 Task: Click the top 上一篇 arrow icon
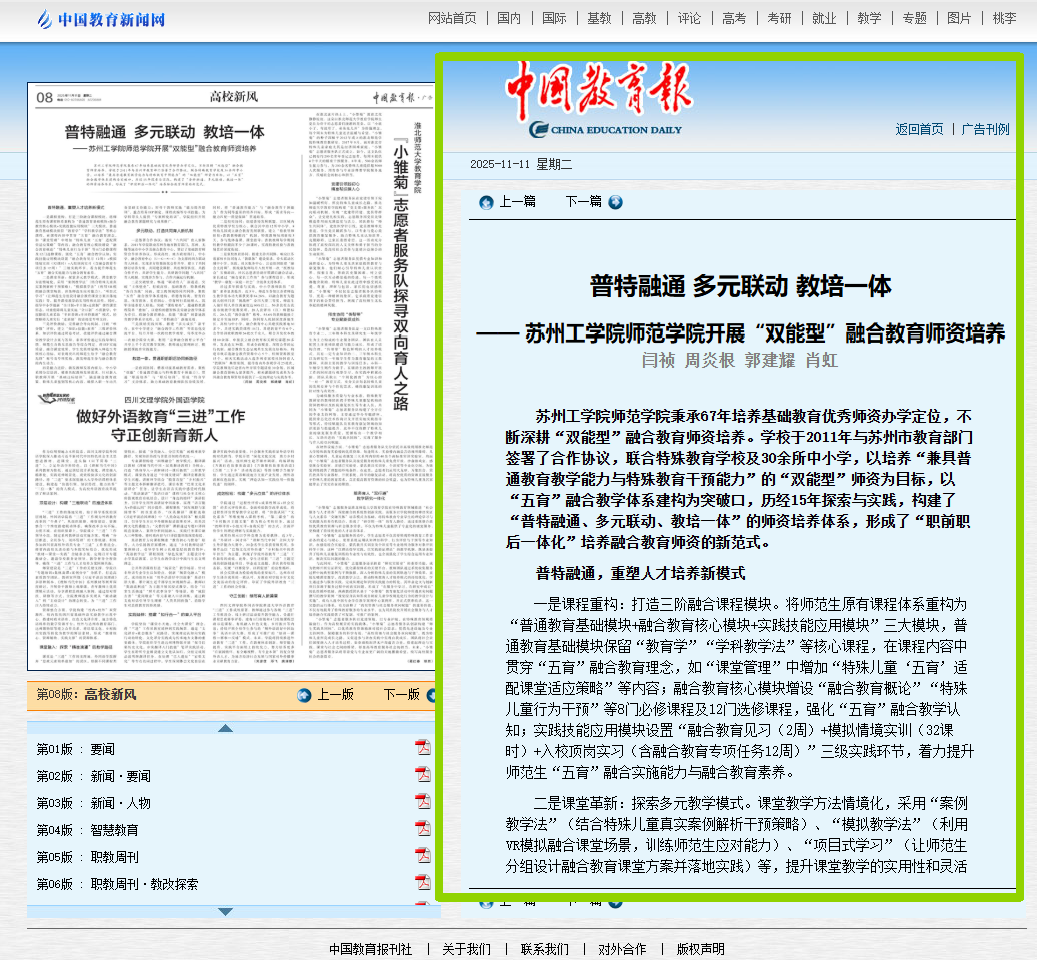point(486,202)
